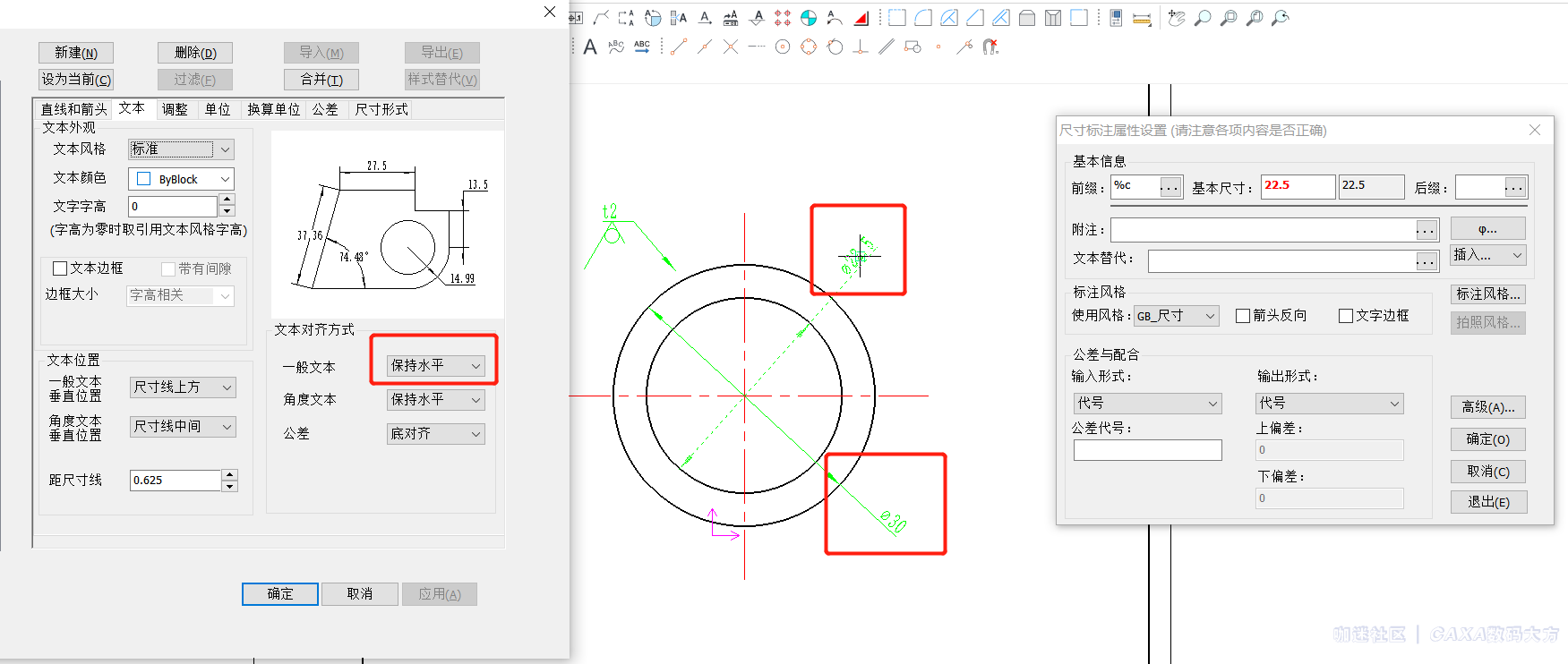Click the cyan center-of-gravity circle icon
Image resolution: width=1568 pixels, height=664 pixels.
click(x=809, y=18)
